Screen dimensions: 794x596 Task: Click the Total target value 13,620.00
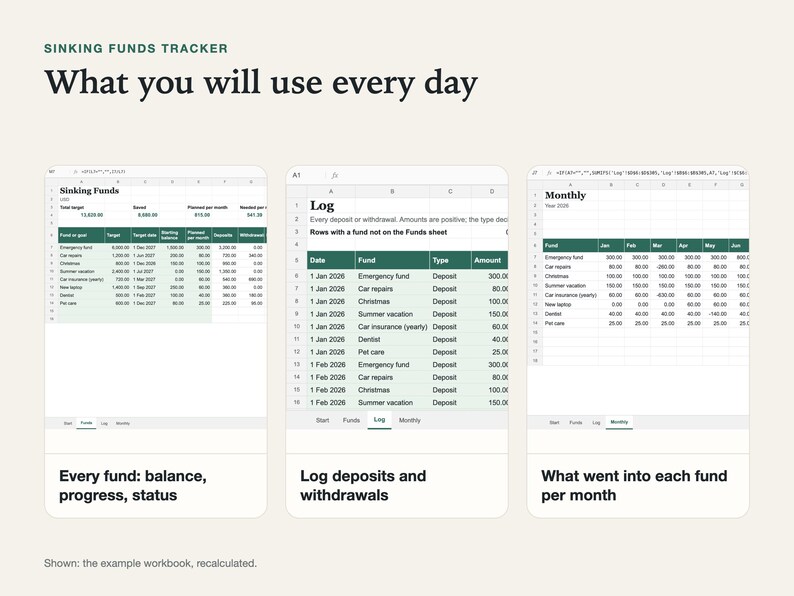(92, 215)
